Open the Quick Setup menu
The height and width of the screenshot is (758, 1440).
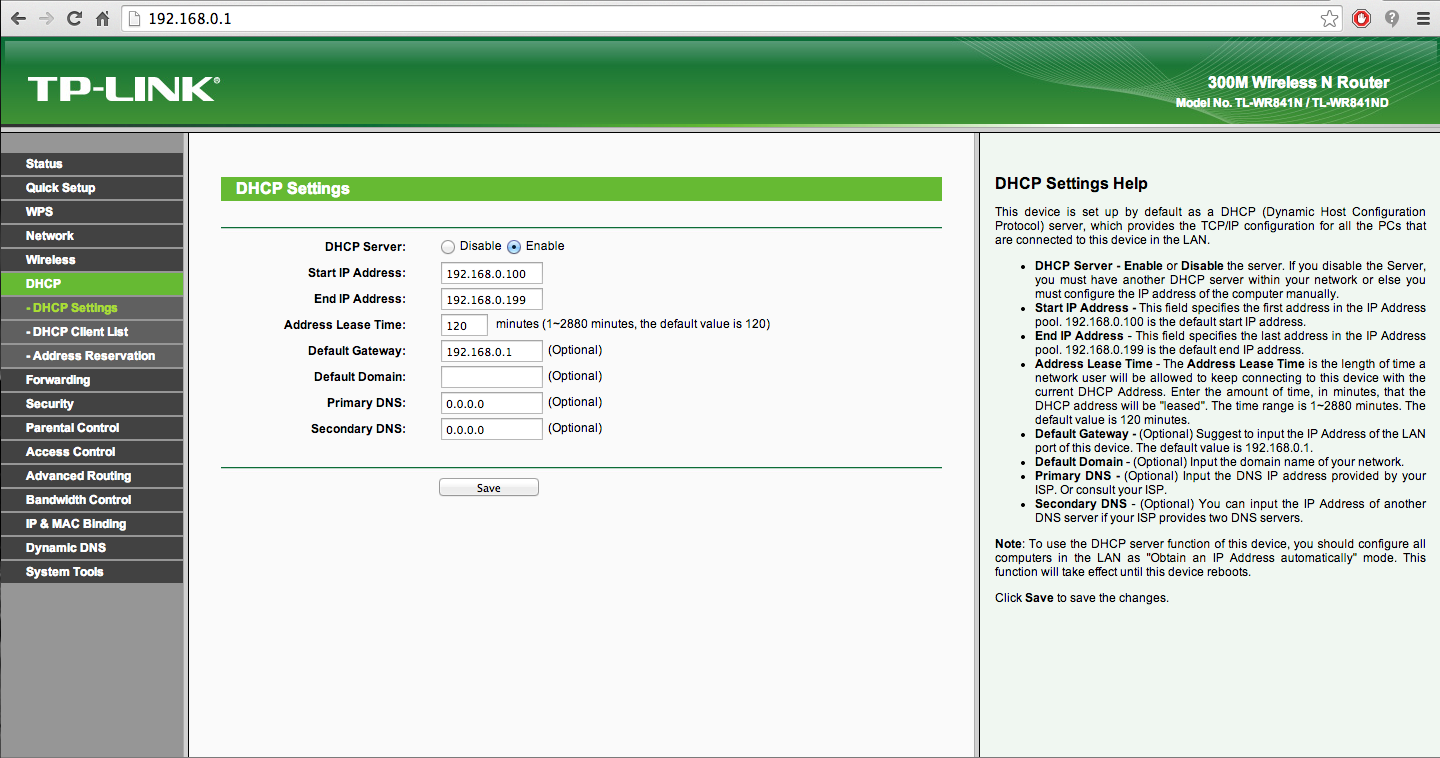pos(92,188)
